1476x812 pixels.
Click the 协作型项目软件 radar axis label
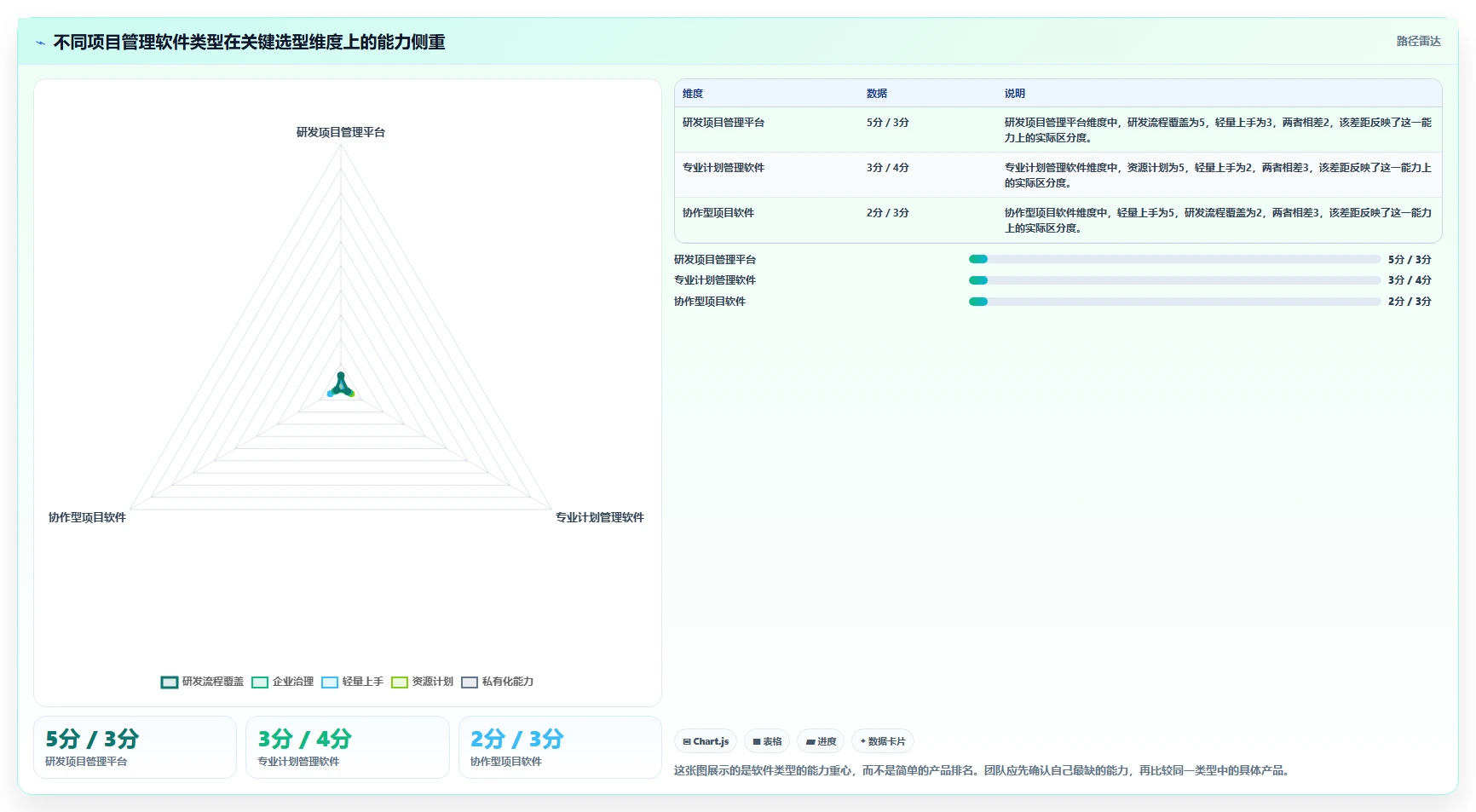(87, 517)
